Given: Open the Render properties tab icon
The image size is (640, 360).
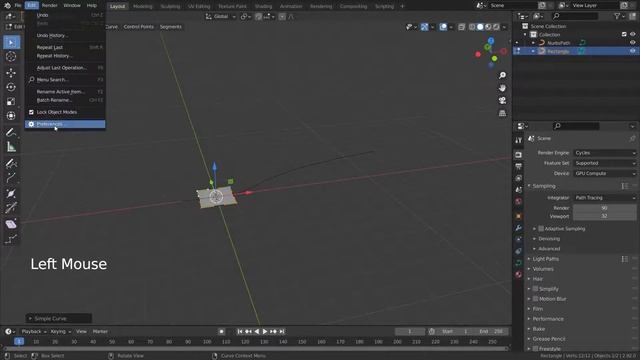Looking at the screenshot, I should point(518,155).
